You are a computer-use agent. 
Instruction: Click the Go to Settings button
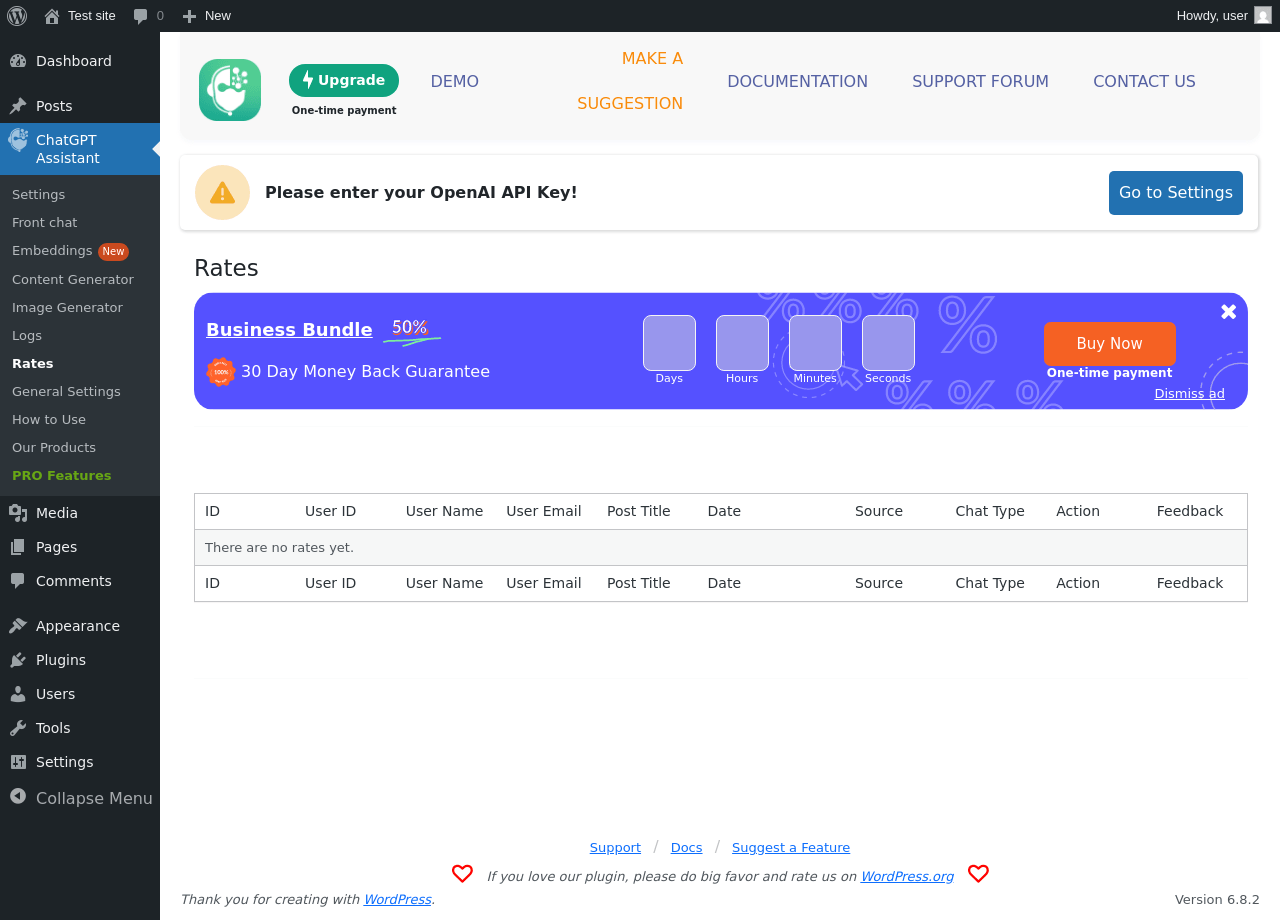pyautogui.click(x=1176, y=193)
